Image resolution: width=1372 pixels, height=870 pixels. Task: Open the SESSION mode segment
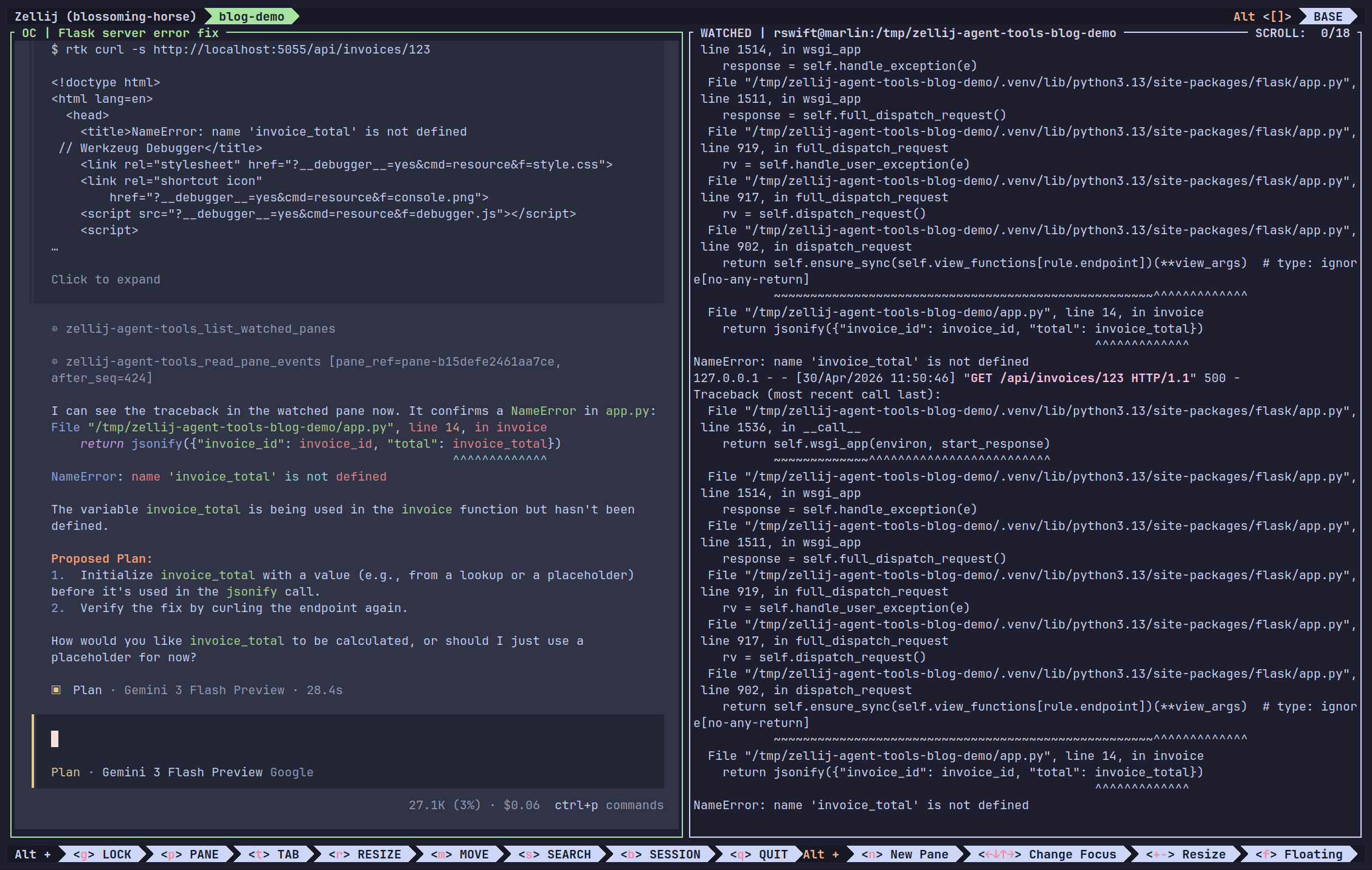tap(660, 854)
